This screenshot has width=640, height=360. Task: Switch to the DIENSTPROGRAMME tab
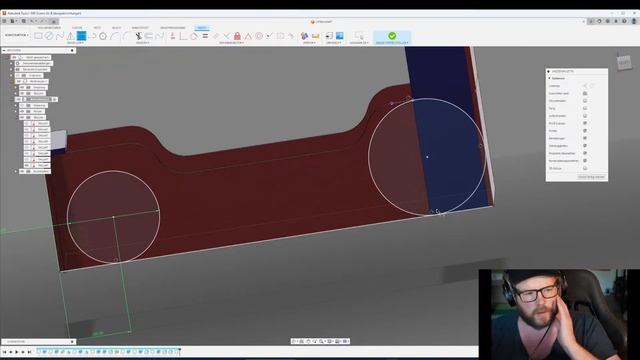click(173, 28)
